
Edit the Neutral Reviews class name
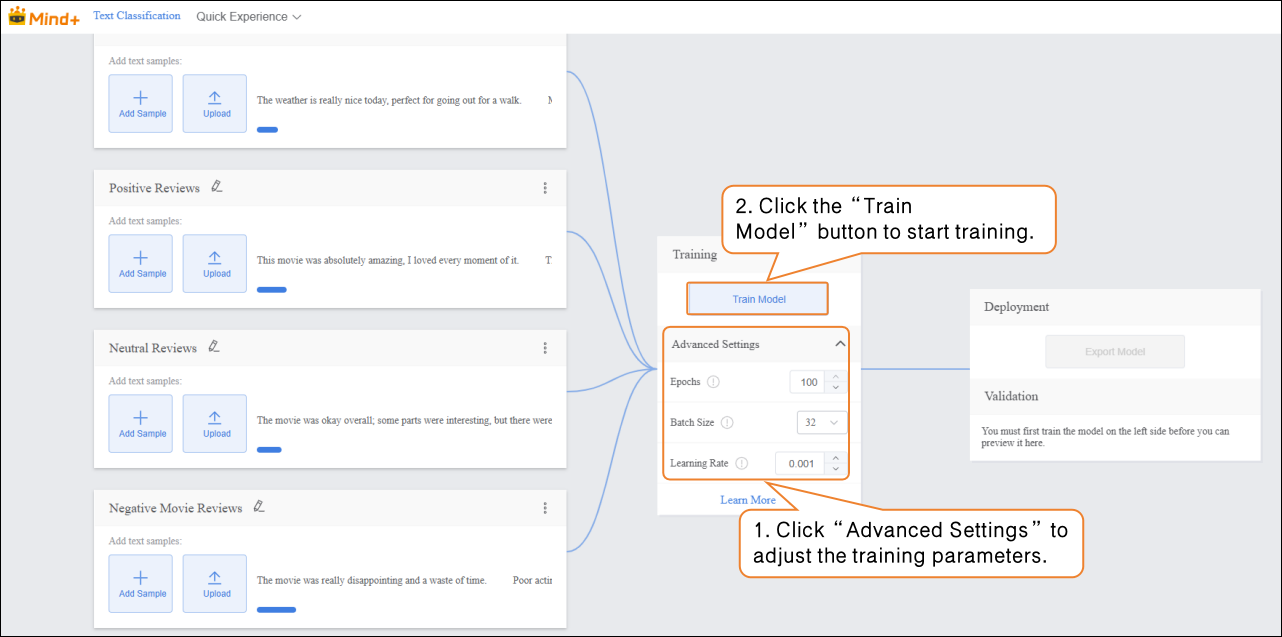click(213, 347)
